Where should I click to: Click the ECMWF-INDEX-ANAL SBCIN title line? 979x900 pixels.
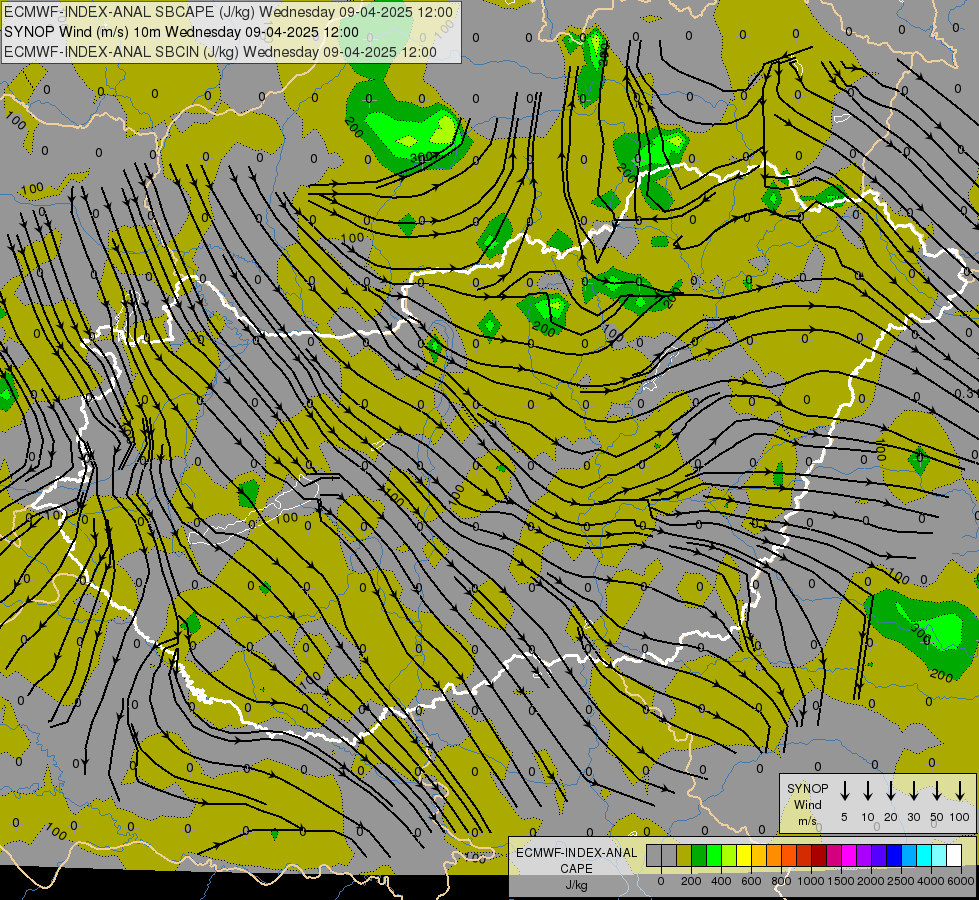(x=220, y=52)
